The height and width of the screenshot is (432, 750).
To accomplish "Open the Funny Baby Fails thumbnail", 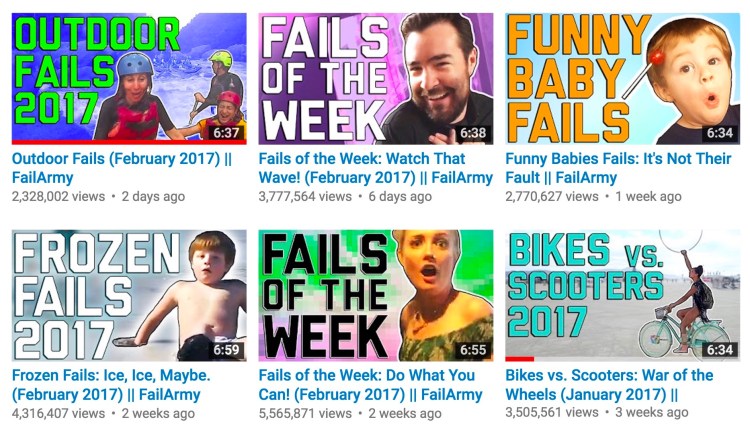I will click(x=623, y=78).
